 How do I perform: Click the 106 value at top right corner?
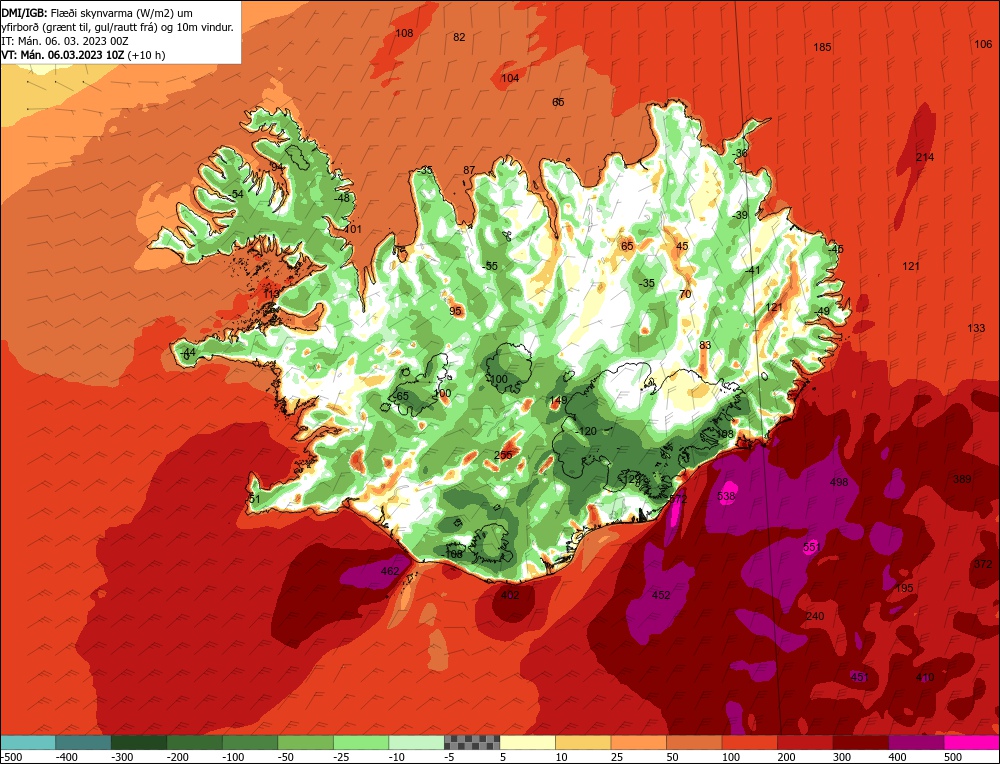tap(983, 44)
